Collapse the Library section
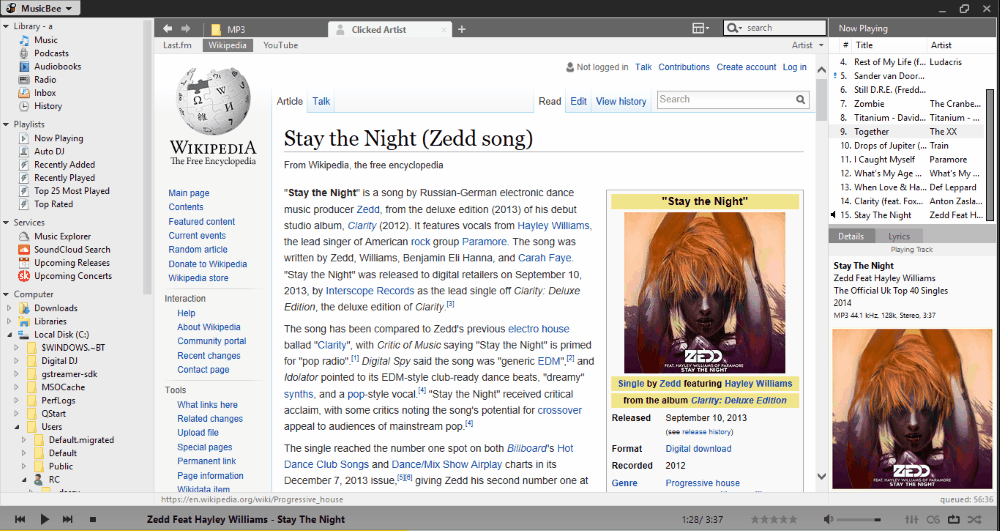The width and height of the screenshot is (1000, 531). (6, 26)
